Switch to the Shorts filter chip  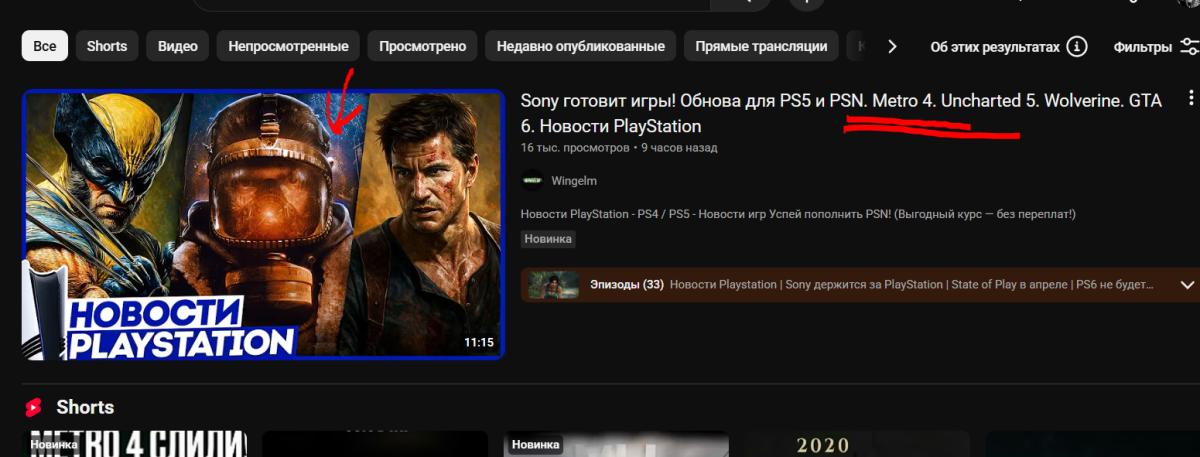[x=107, y=46]
